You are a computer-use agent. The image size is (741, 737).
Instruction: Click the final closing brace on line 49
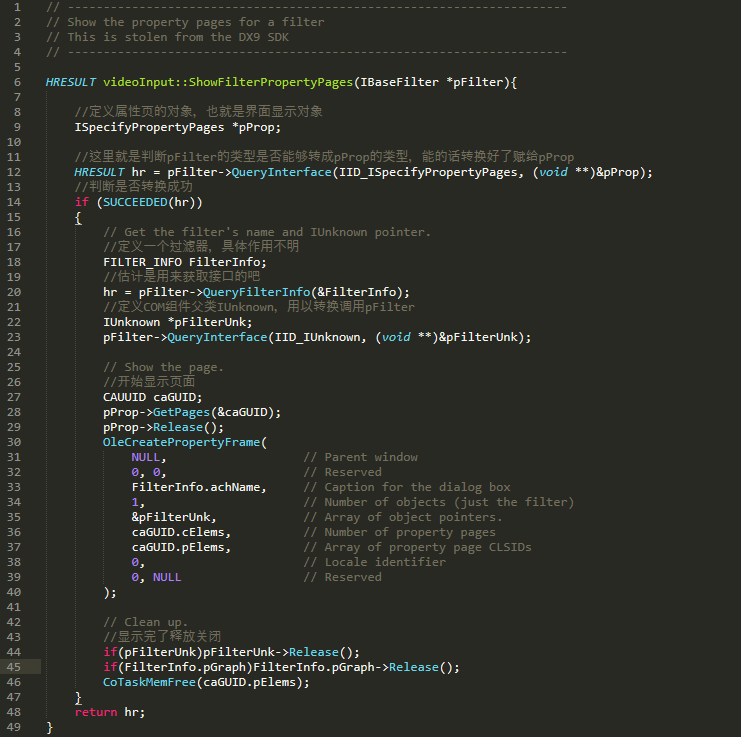tap(50, 728)
